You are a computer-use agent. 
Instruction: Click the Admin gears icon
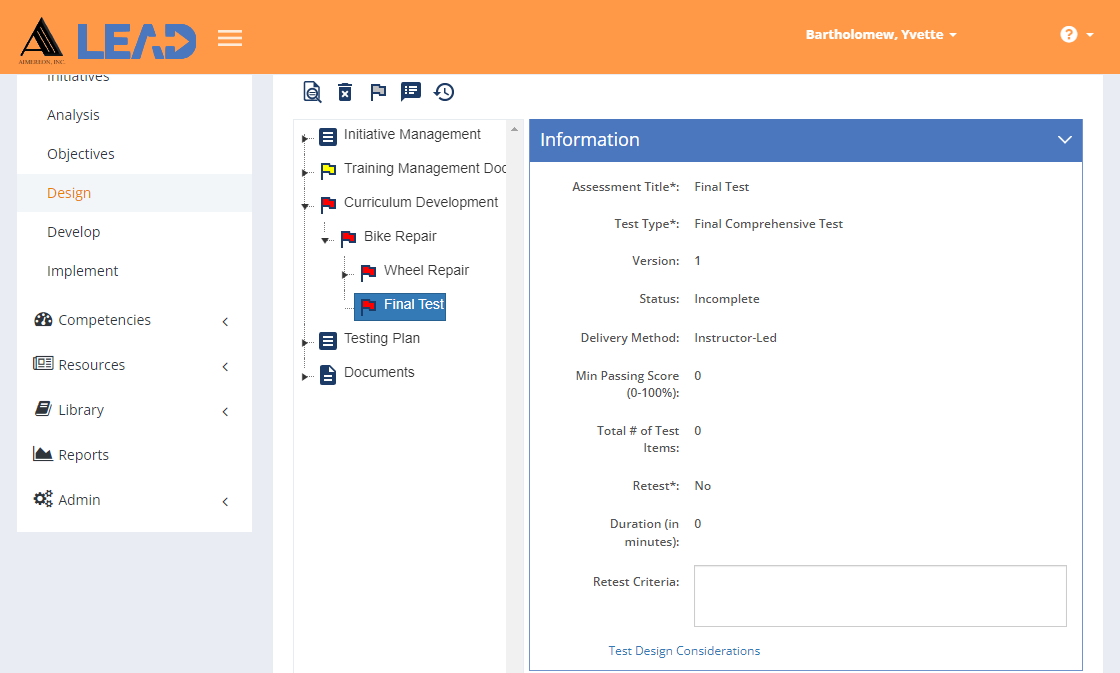tap(43, 498)
